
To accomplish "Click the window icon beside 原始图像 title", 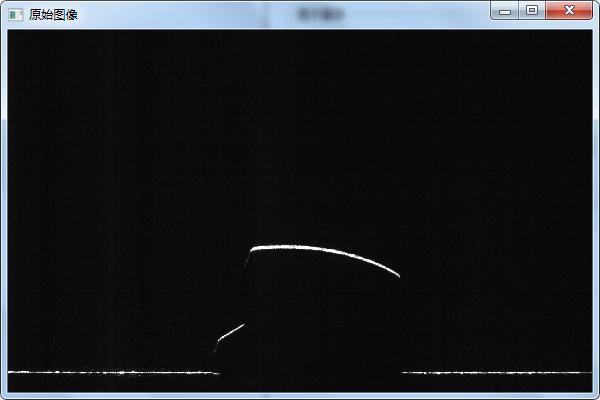I will coord(15,14).
